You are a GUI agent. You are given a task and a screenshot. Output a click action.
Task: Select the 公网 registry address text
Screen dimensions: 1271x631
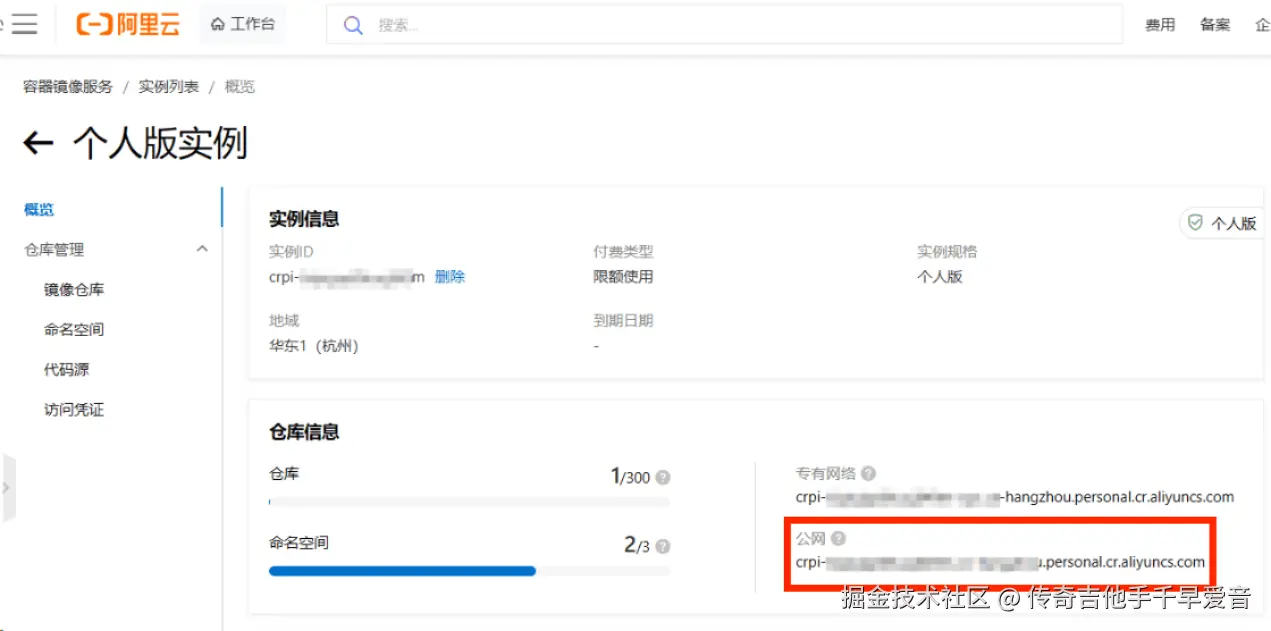(x=1000, y=562)
